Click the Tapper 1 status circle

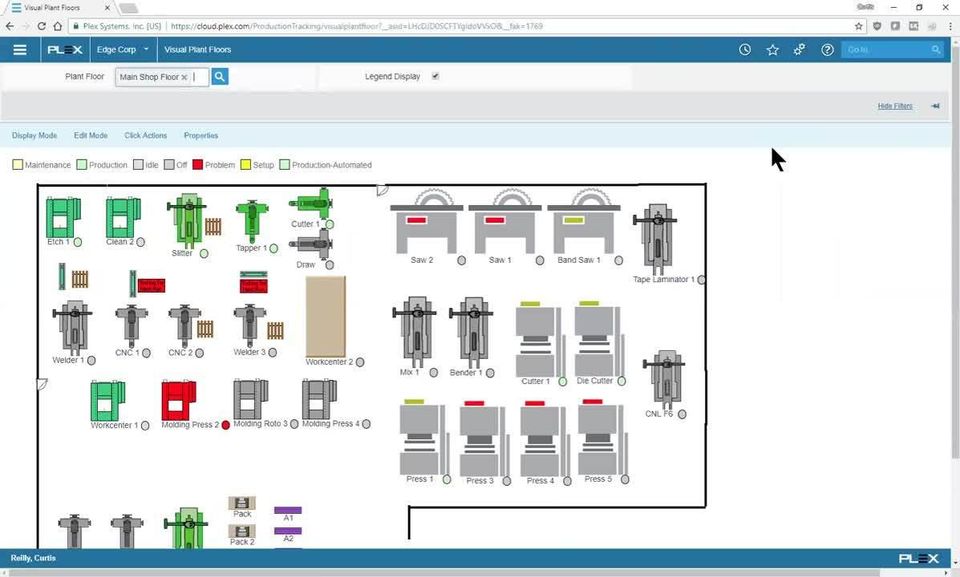[x=274, y=248]
